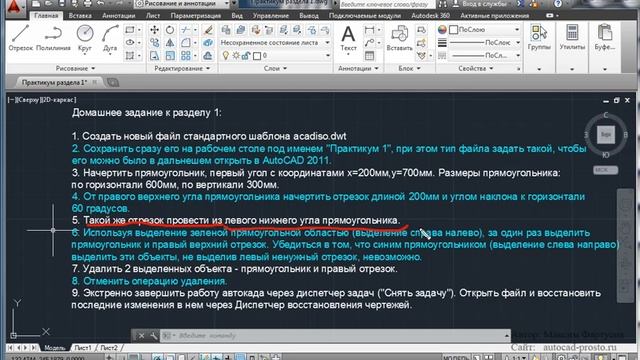Click the Erase tool icon
Viewport: 640px width, 360px height.
(x=208, y=30)
